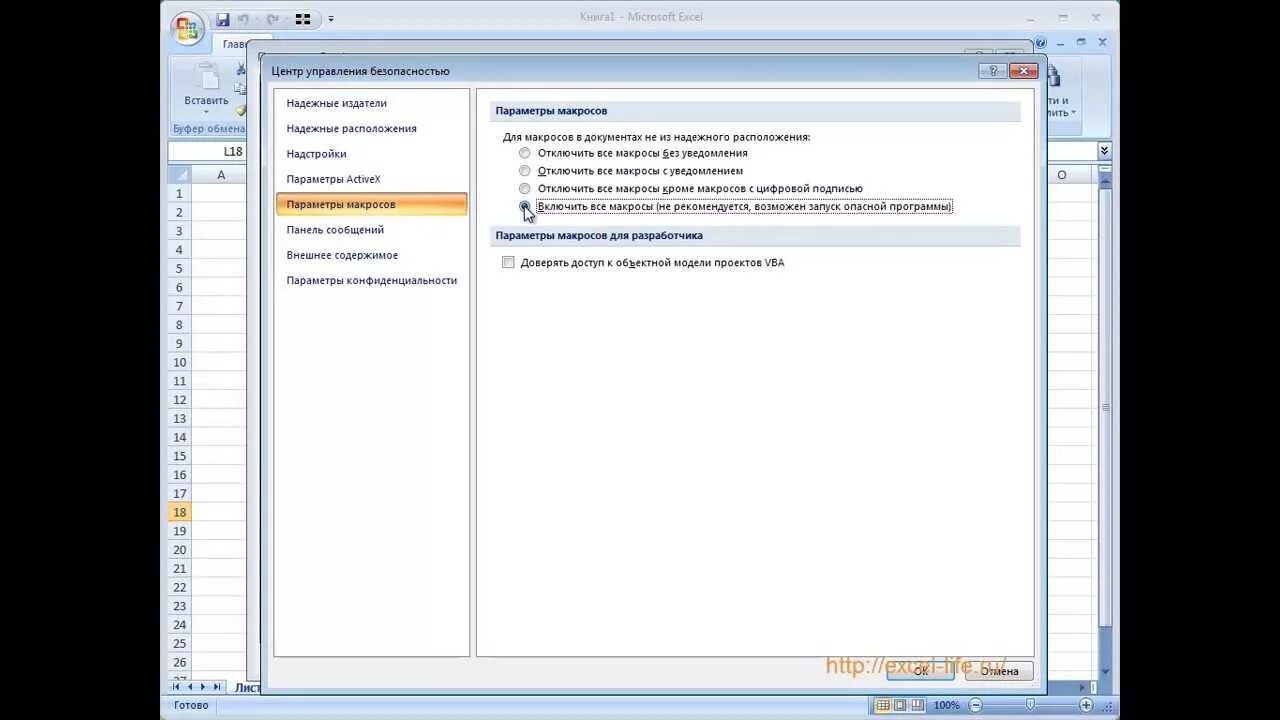The width and height of the screenshot is (1280, 720).
Task: Enable trust access to VBA project model
Action: [x=508, y=262]
